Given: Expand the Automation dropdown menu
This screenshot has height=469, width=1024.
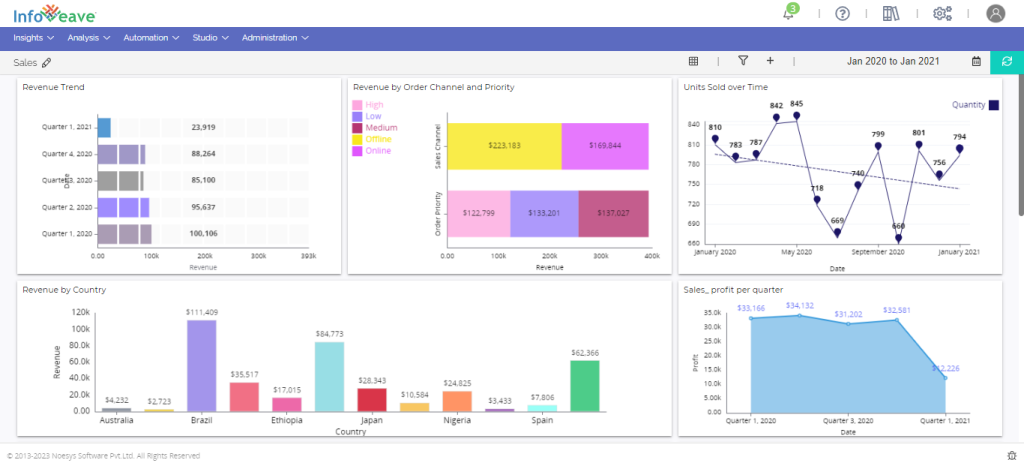Looking at the screenshot, I should pos(151,38).
